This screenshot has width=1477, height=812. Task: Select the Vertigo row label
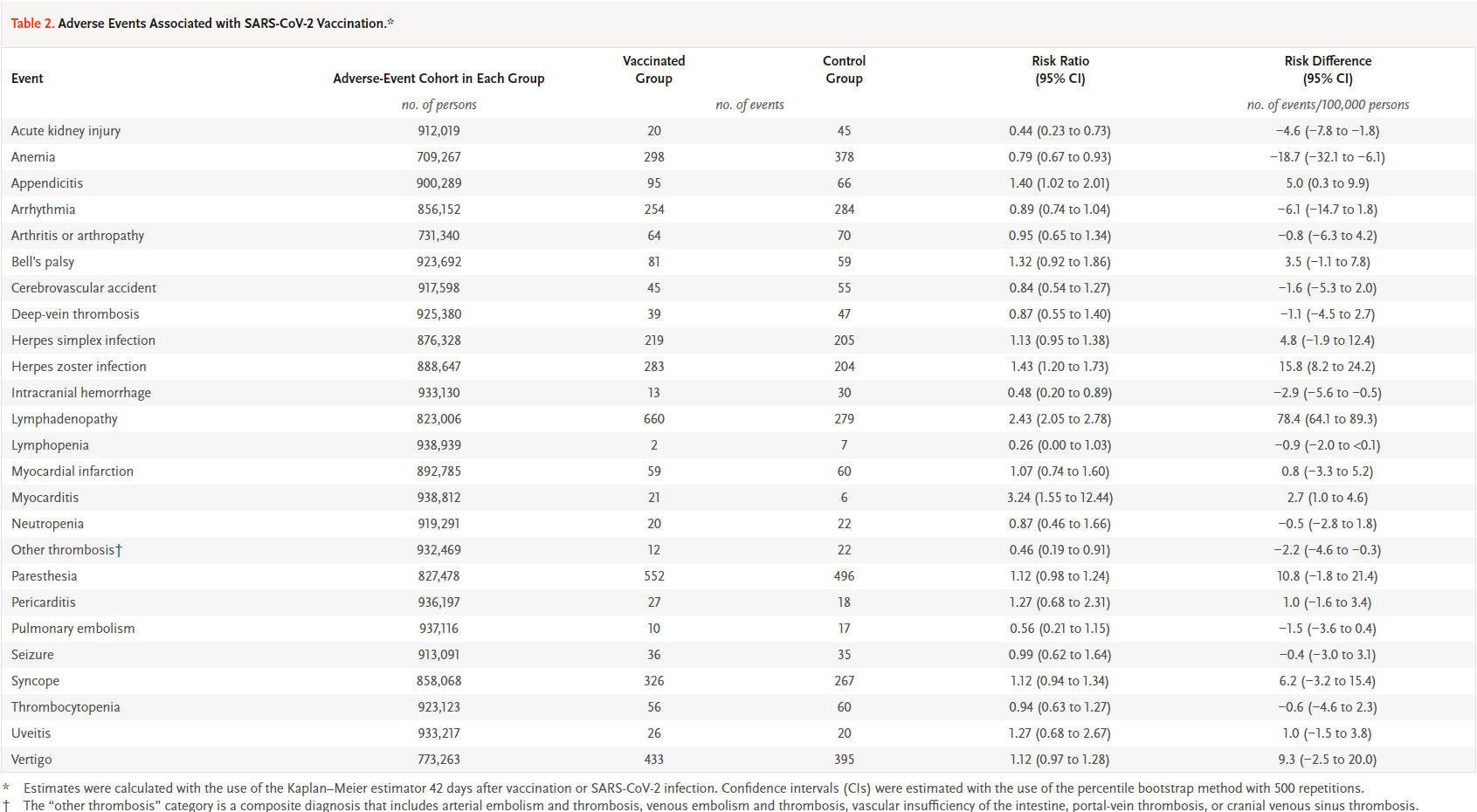(x=31, y=760)
